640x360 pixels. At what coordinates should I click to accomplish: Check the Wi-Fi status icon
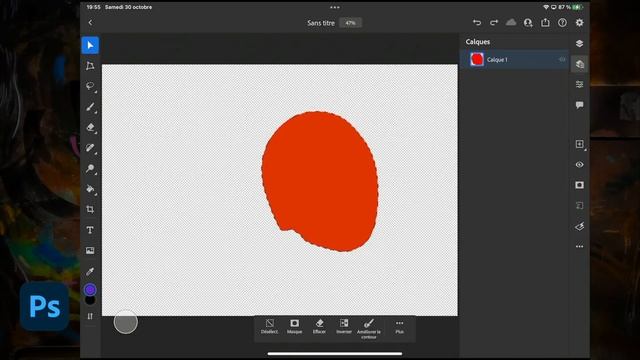(x=546, y=7)
